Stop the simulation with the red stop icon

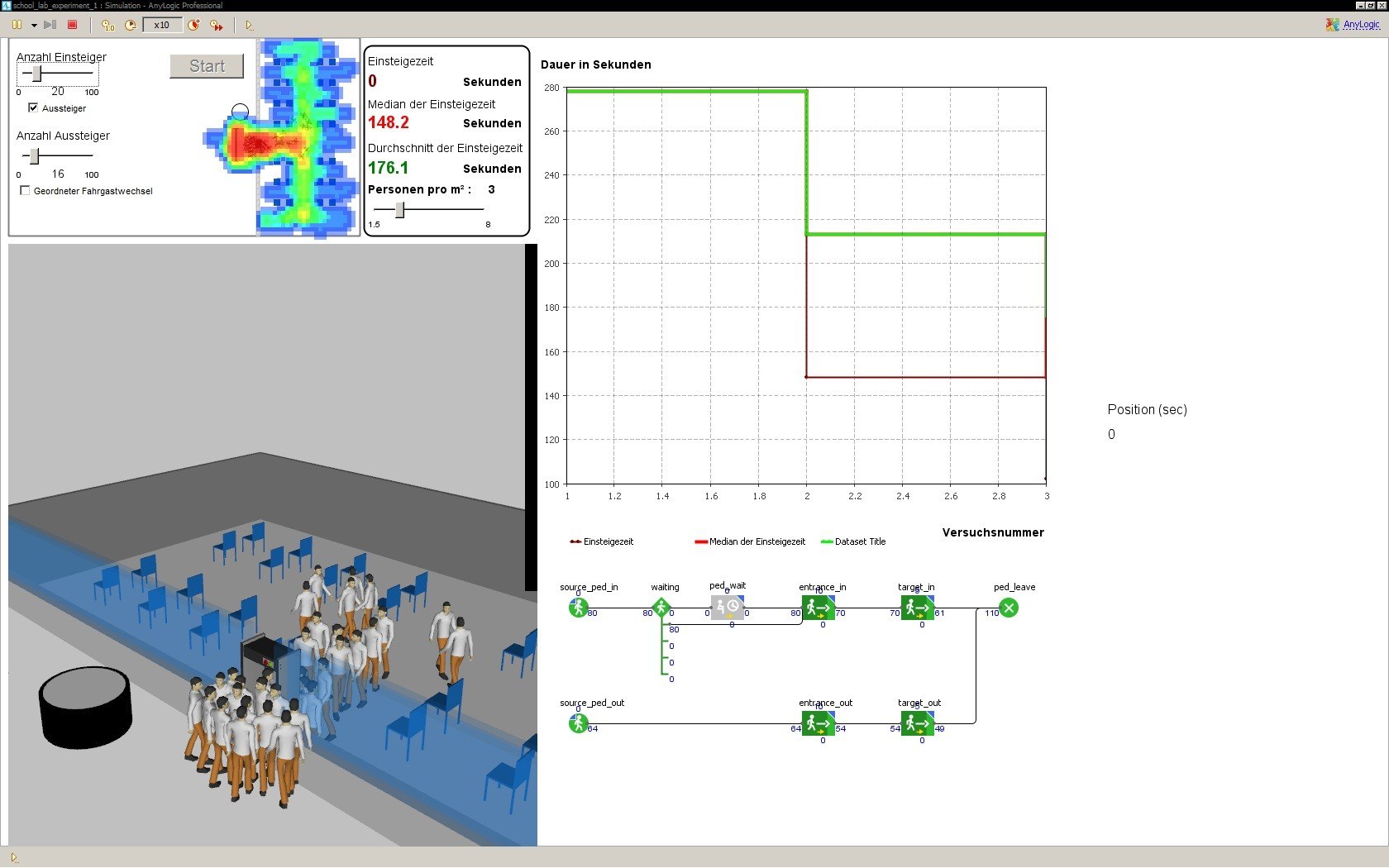(72, 25)
